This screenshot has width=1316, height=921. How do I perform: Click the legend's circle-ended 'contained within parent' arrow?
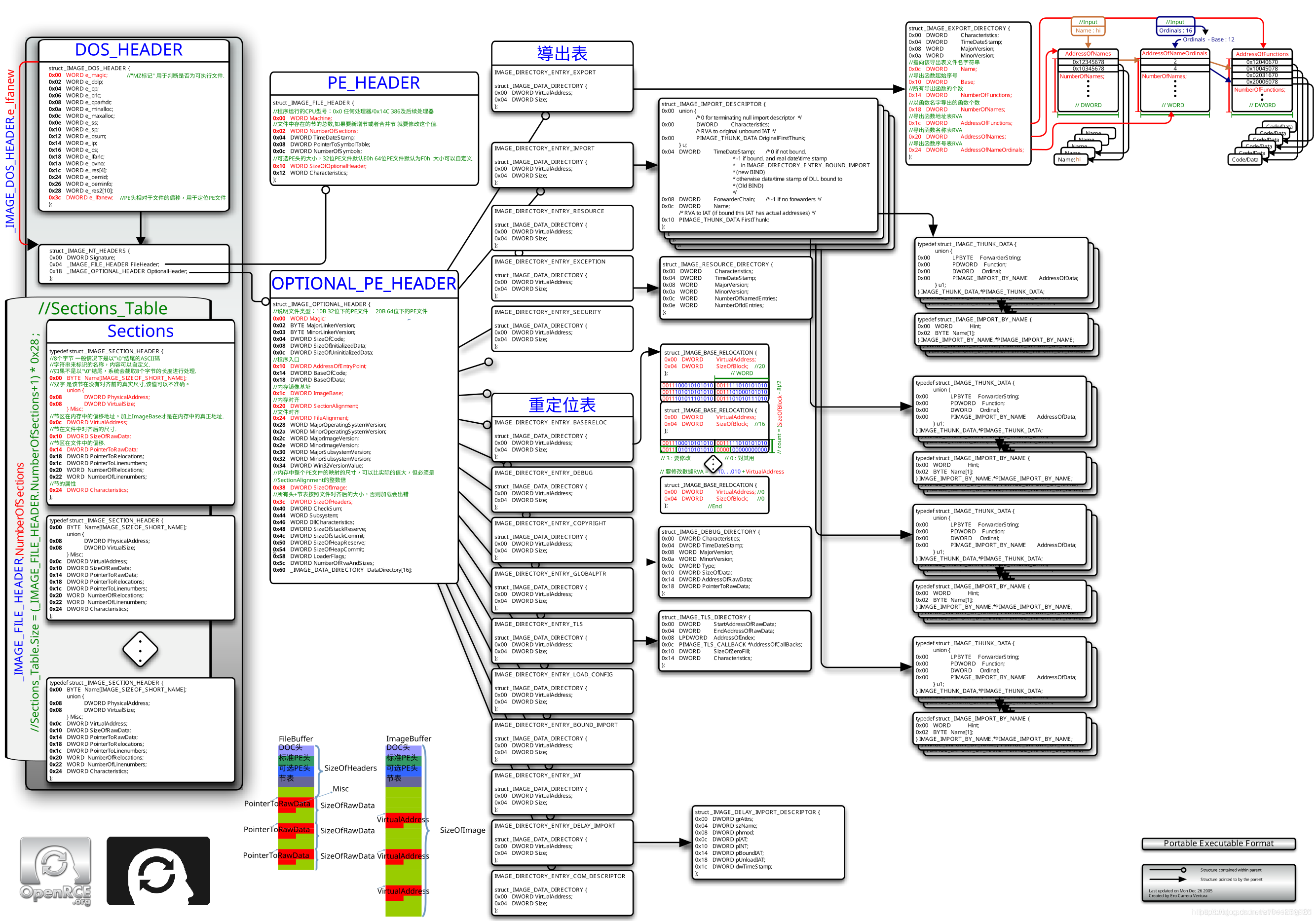(x=1167, y=870)
